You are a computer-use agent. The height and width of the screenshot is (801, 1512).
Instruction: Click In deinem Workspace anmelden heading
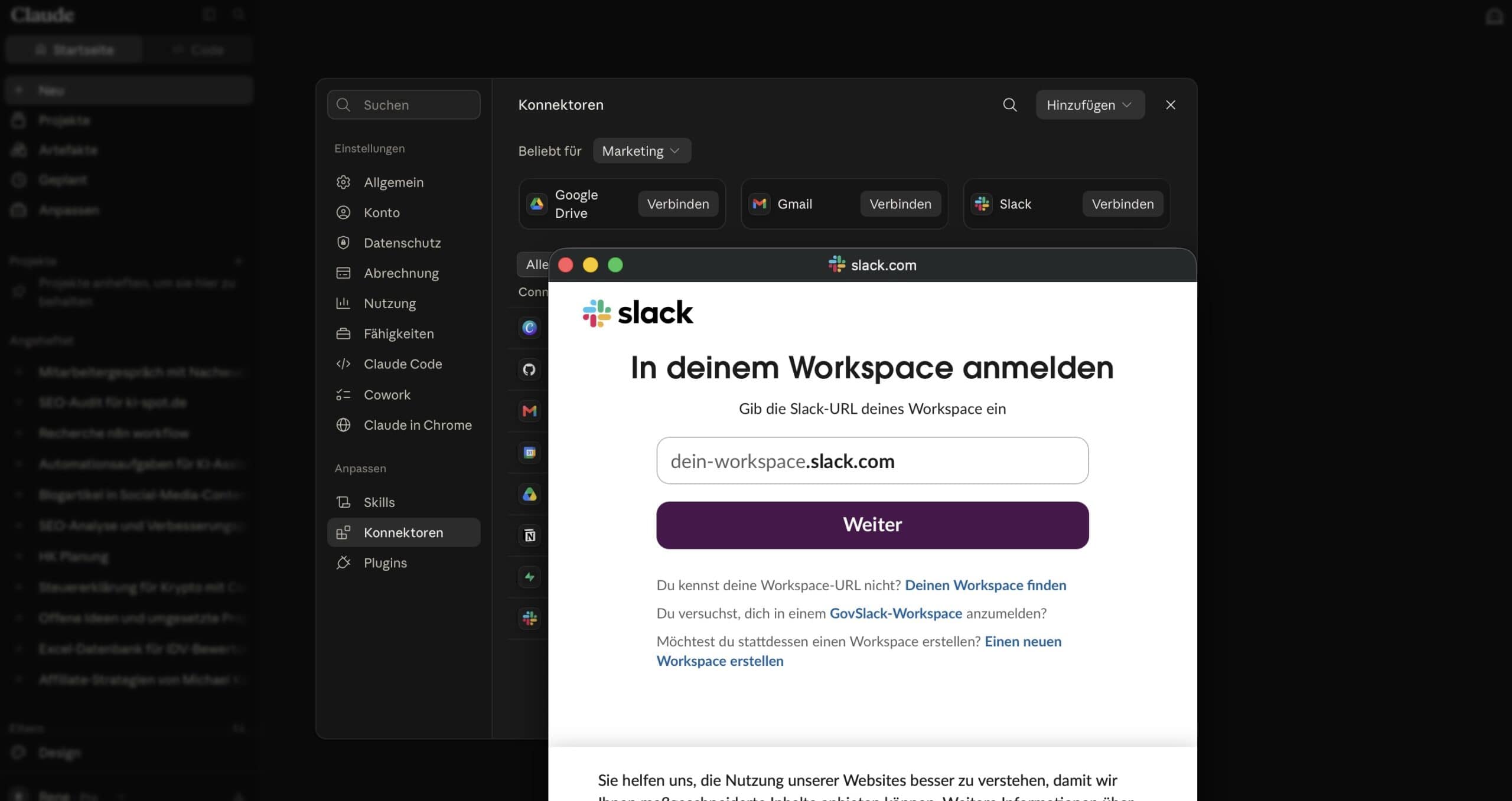tap(872, 368)
